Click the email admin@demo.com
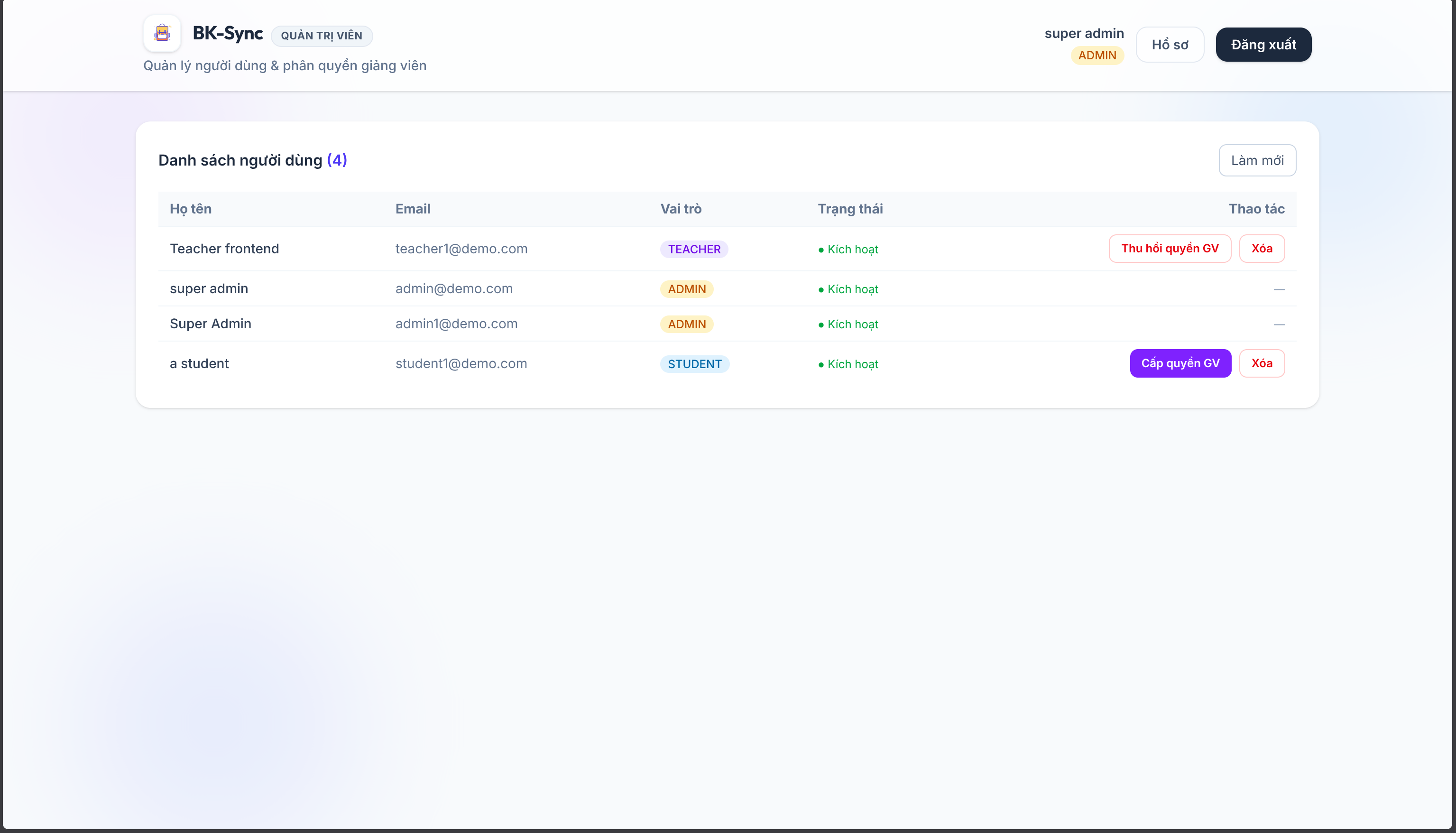The height and width of the screenshot is (833, 1456). click(x=453, y=289)
